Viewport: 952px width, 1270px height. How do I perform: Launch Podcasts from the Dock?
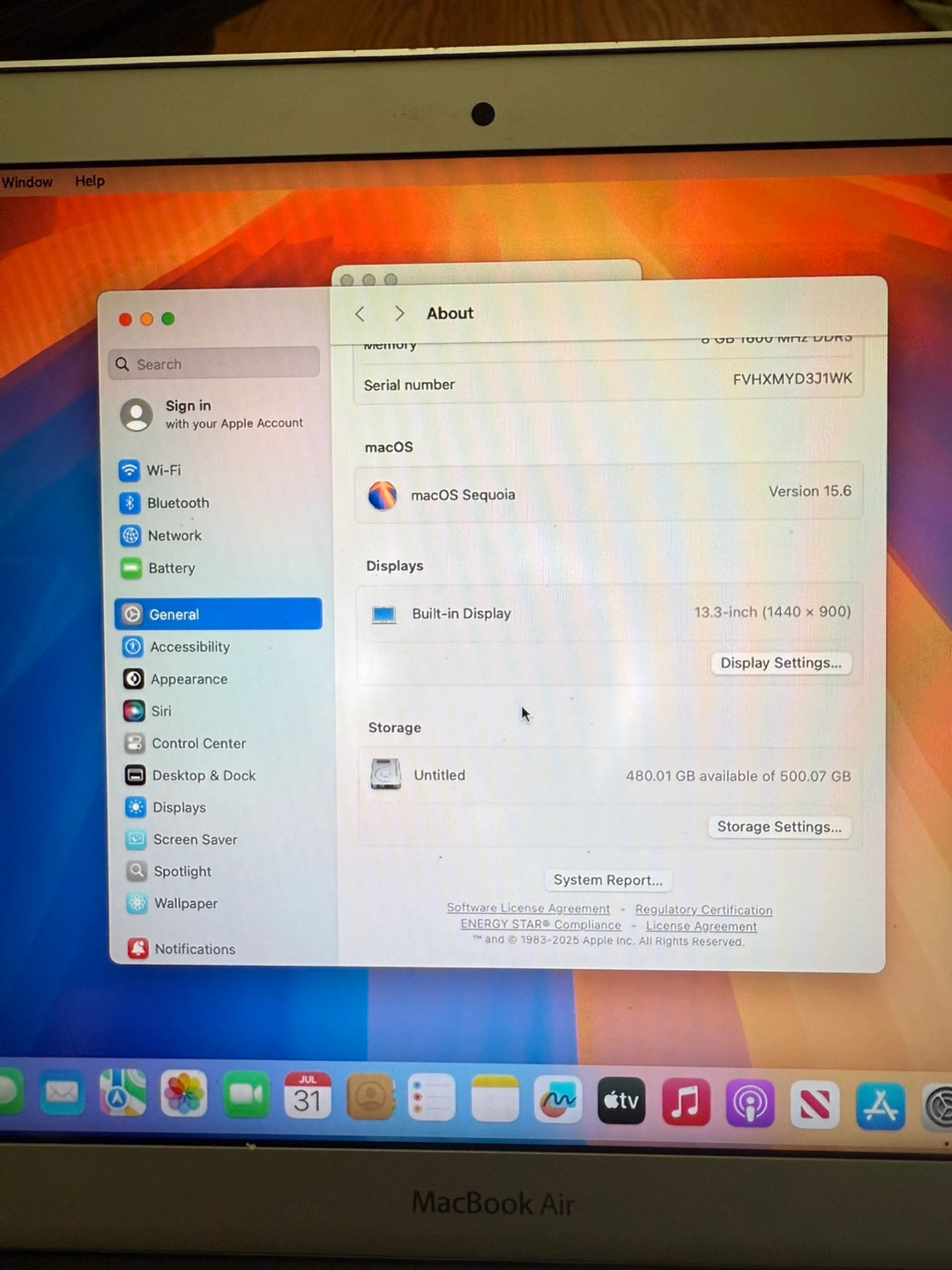click(x=750, y=1103)
